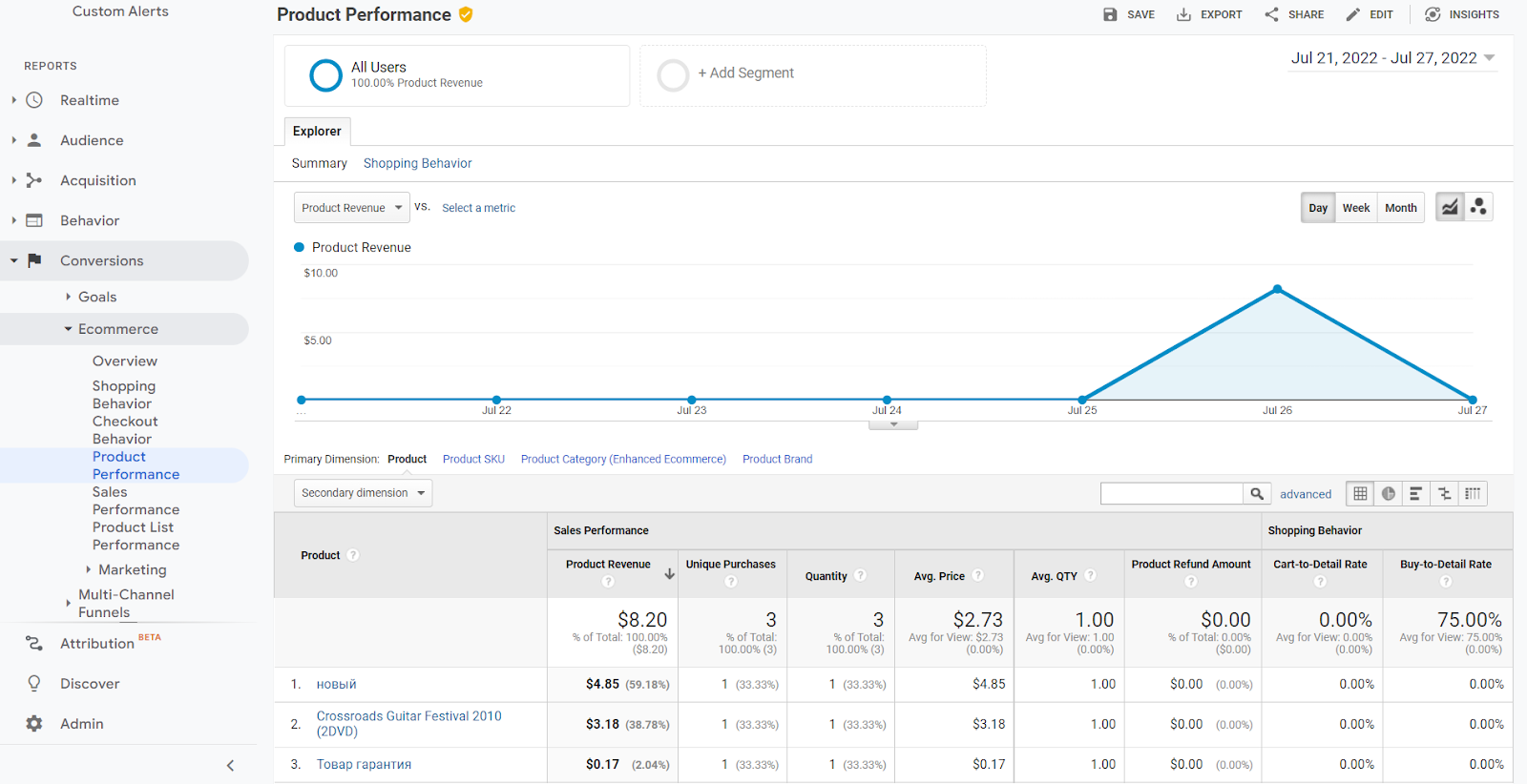Change primary dimension to Product Category

623,459
